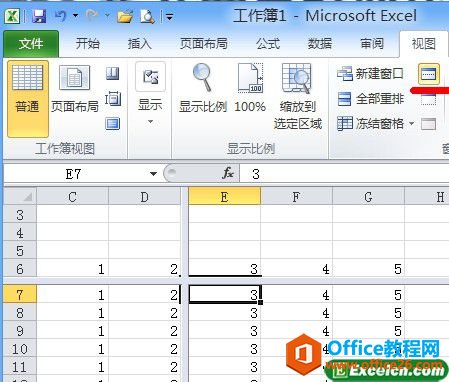Switch to the 开始 tab
This screenshot has width=449, height=382.
87,43
